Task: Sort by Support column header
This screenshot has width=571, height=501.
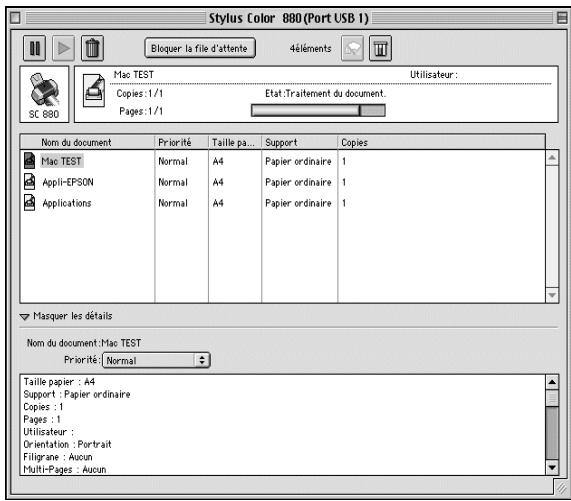Action: pyautogui.click(x=299, y=142)
